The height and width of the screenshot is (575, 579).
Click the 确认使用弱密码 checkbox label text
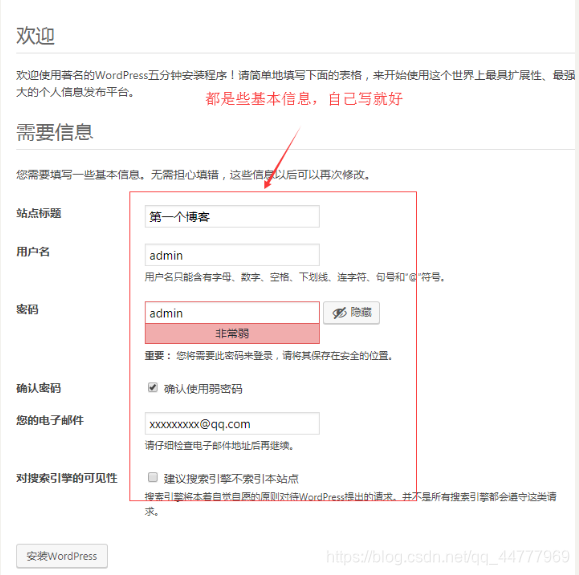(x=203, y=389)
